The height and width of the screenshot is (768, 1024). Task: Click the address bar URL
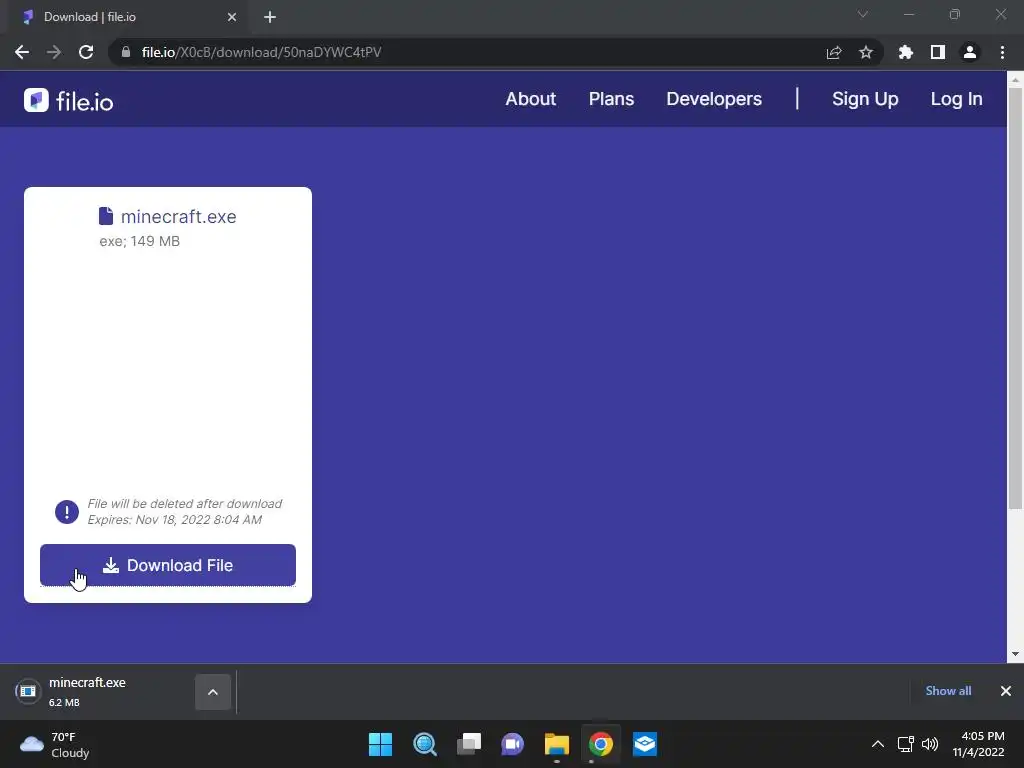[261, 52]
